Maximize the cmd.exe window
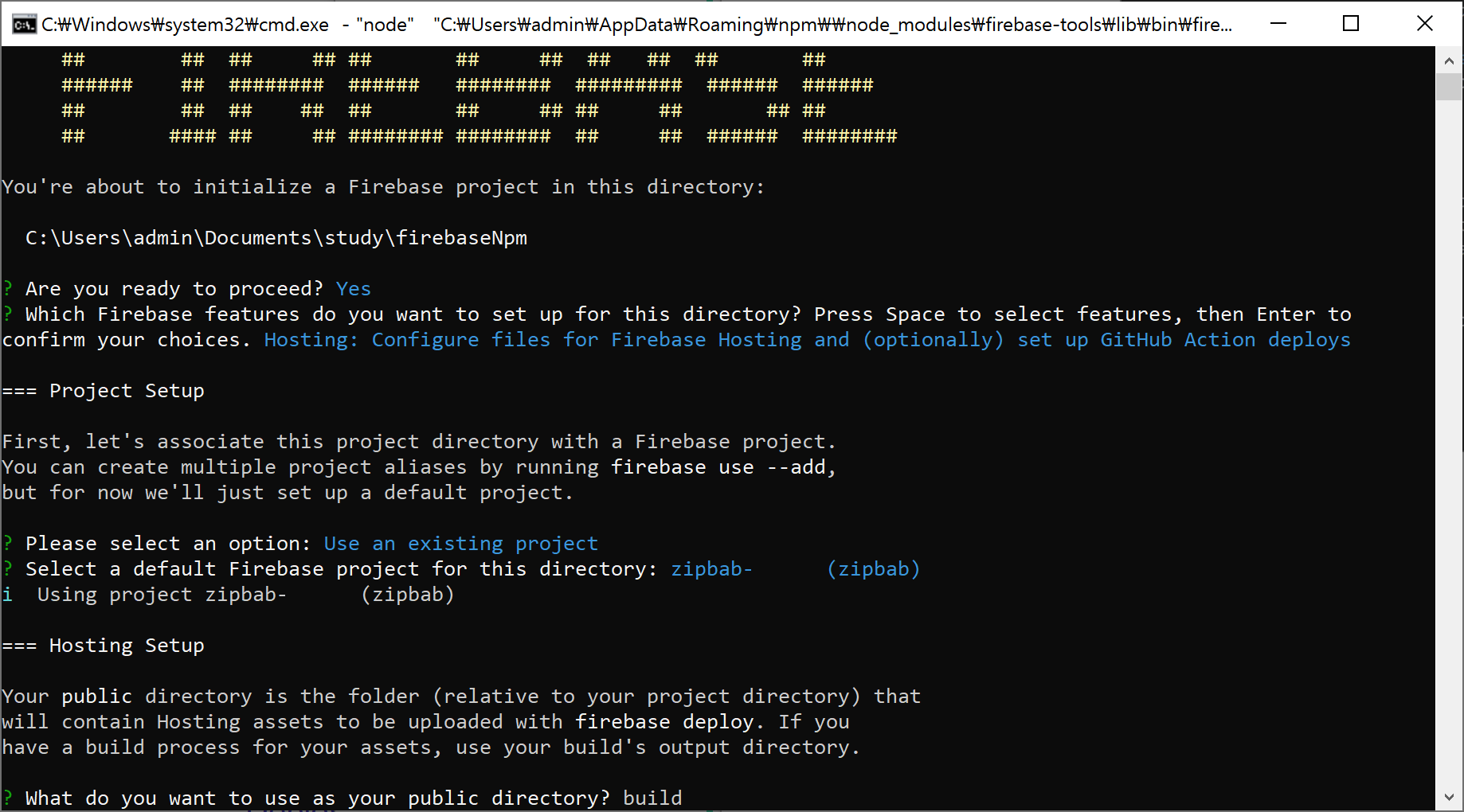 (1351, 24)
